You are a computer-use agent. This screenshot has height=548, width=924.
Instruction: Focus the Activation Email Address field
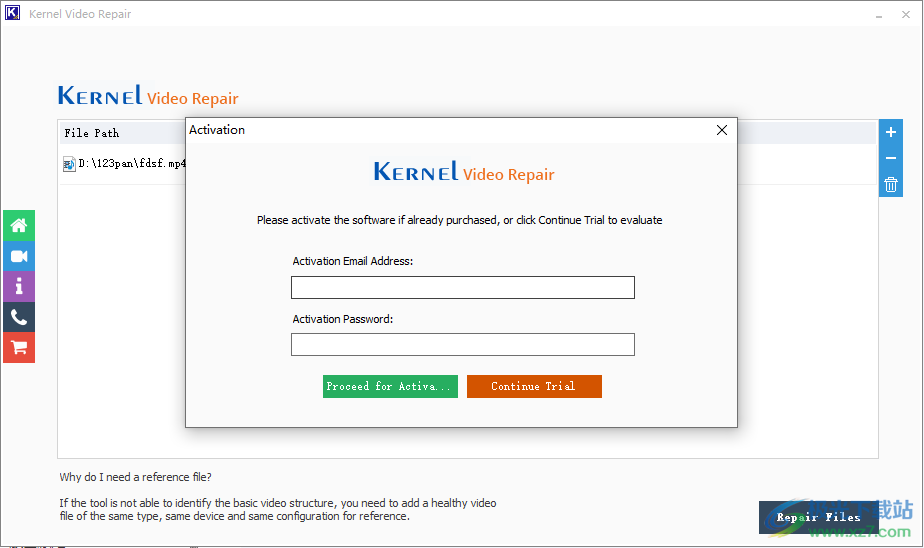coord(463,288)
